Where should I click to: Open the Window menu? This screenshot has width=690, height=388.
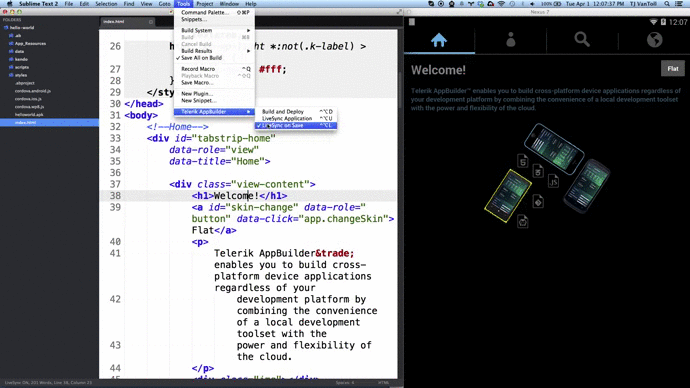(229, 4)
